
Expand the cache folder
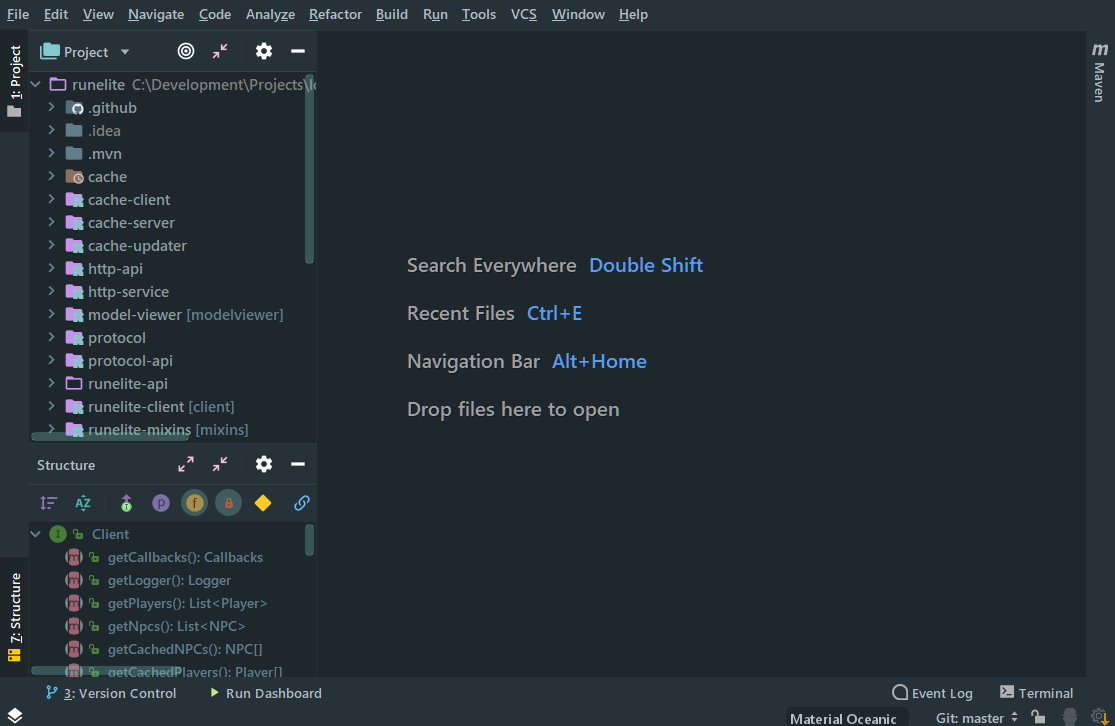(x=52, y=176)
